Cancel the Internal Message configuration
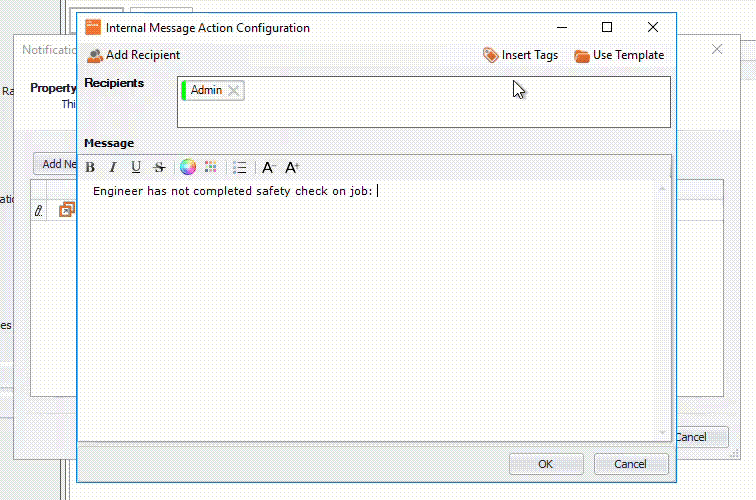Screen dimensions: 756x500 pos(631,464)
